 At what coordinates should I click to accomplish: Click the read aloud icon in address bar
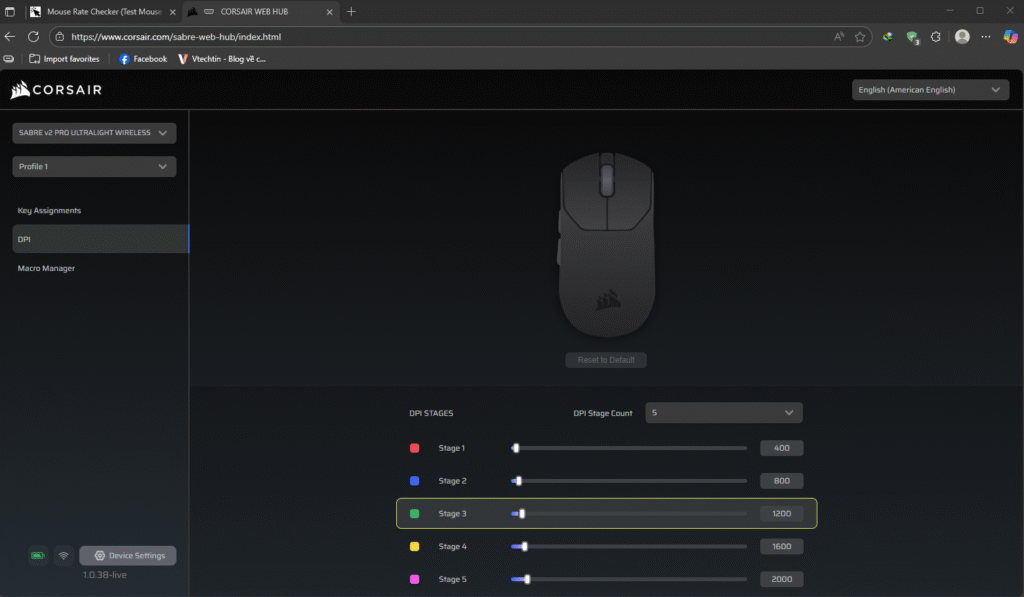point(838,36)
